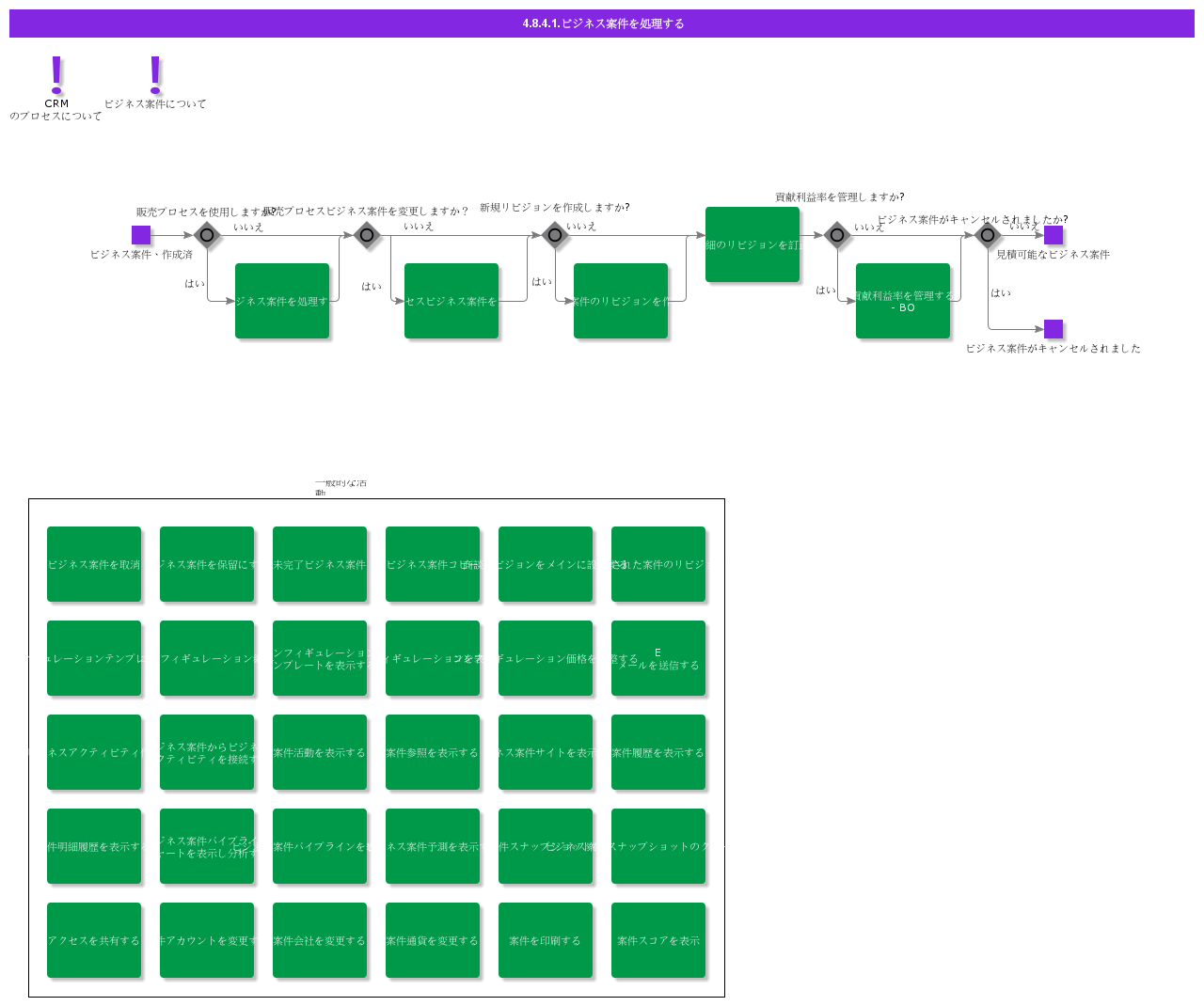The height and width of the screenshot is (1006, 1204).
Task: Open the 'コンフィギュレーションテンプレート' box in the first column
Action: pos(94,658)
